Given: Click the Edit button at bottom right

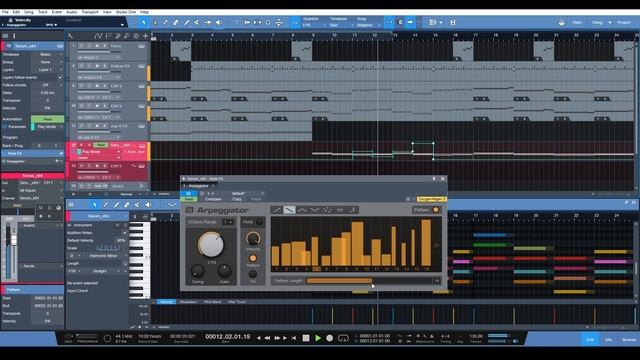Looking at the screenshot, I should [x=590, y=340].
